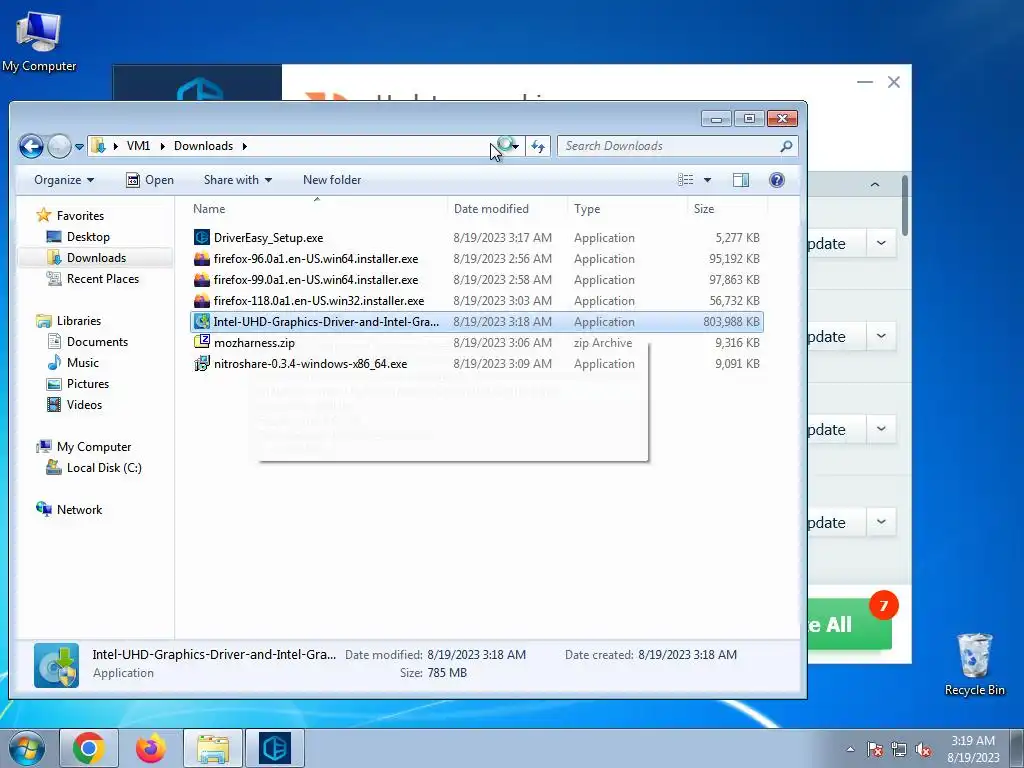The width and height of the screenshot is (1024, 768).
Task: Change your view icon button
Action: click(686, 180)
